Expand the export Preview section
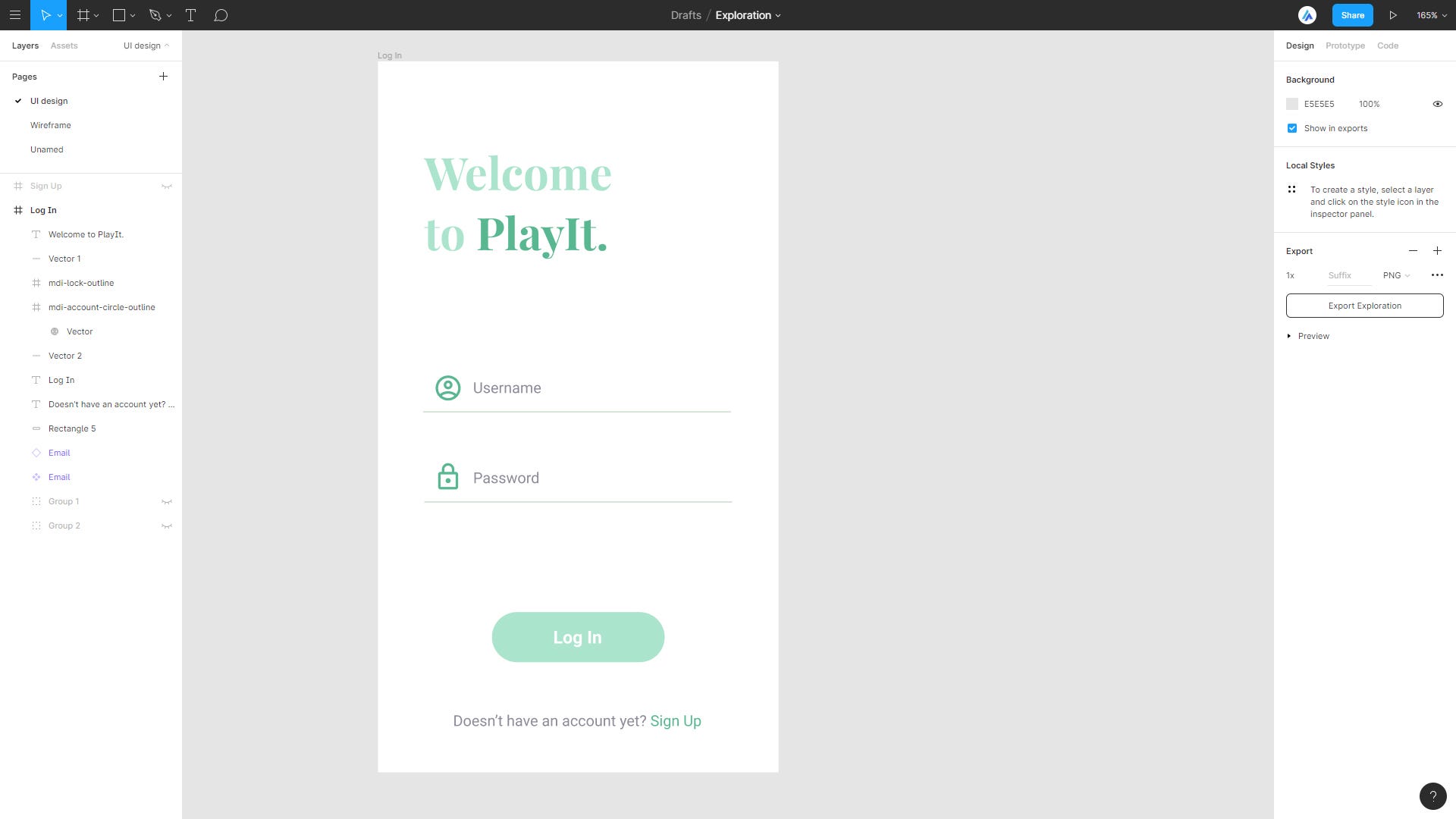The height and width of the screenshot is (819, 1456). 1289,336
